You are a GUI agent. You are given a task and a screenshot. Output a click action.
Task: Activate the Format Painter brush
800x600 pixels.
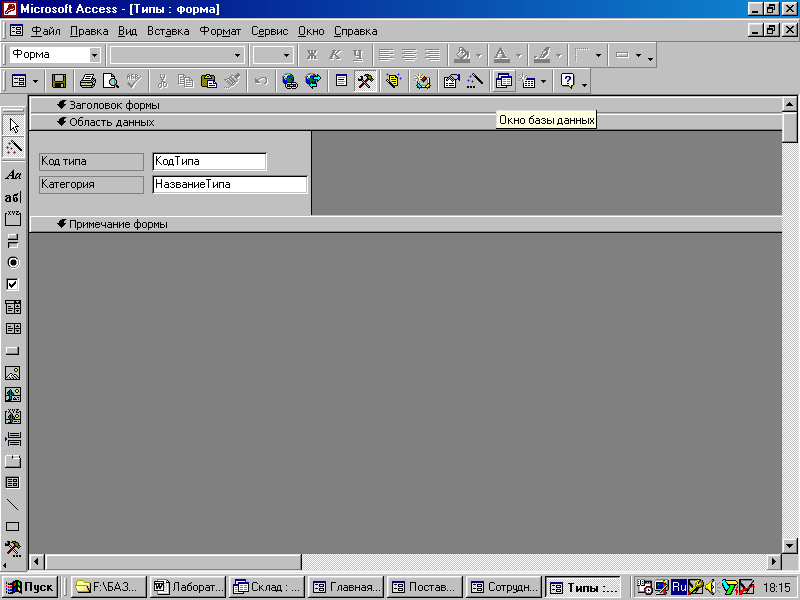(232, 81)
